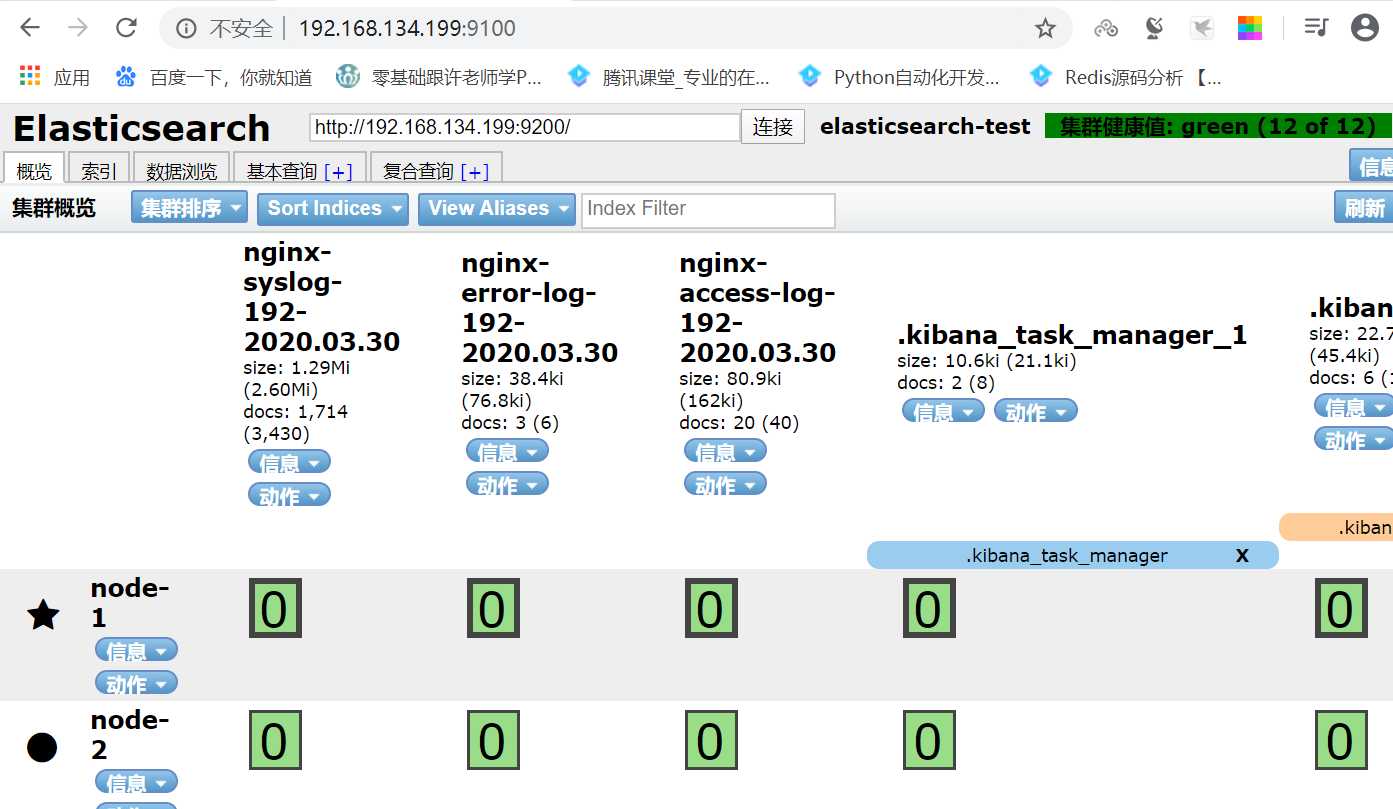Open the Redis source analysis bookmark
The height and width of the screenshot is (809, 1393).
pyautogui.click(x=1126, y=77)
